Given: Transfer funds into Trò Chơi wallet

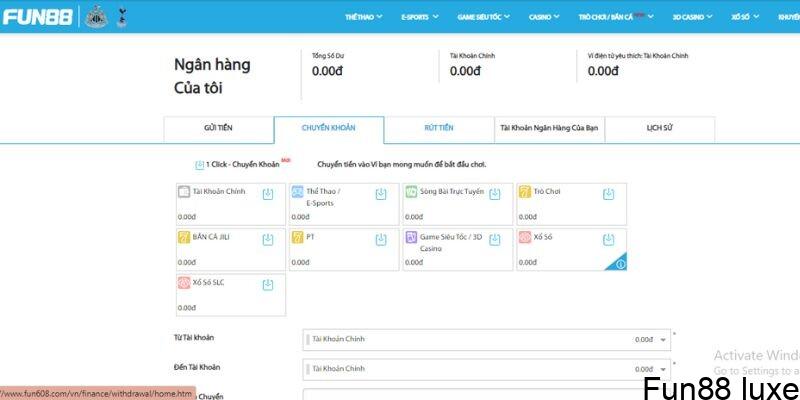Looking at the screenshot, I should point(608,194).
